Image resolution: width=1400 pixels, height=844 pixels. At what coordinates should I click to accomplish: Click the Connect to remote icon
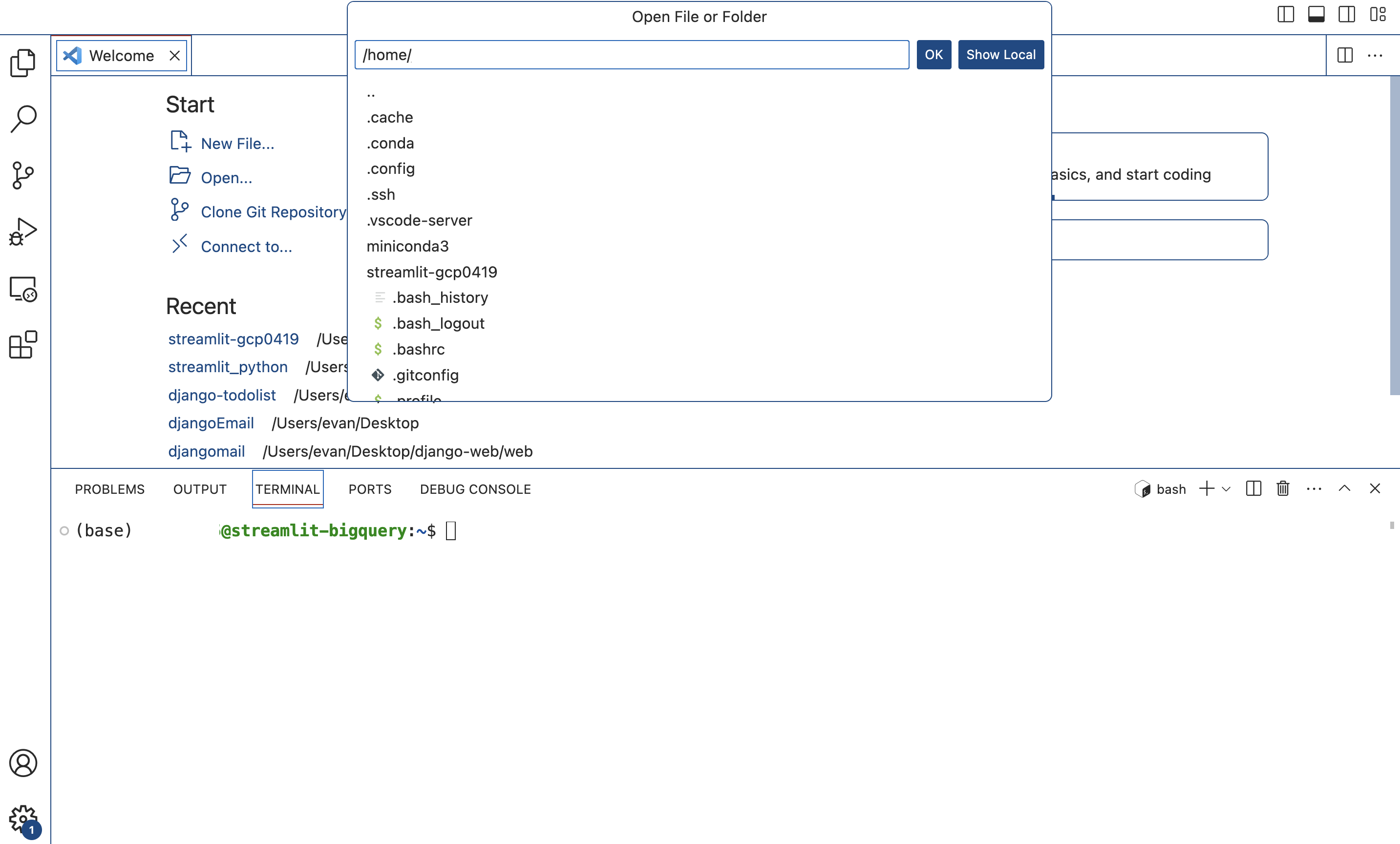point(180,244)
